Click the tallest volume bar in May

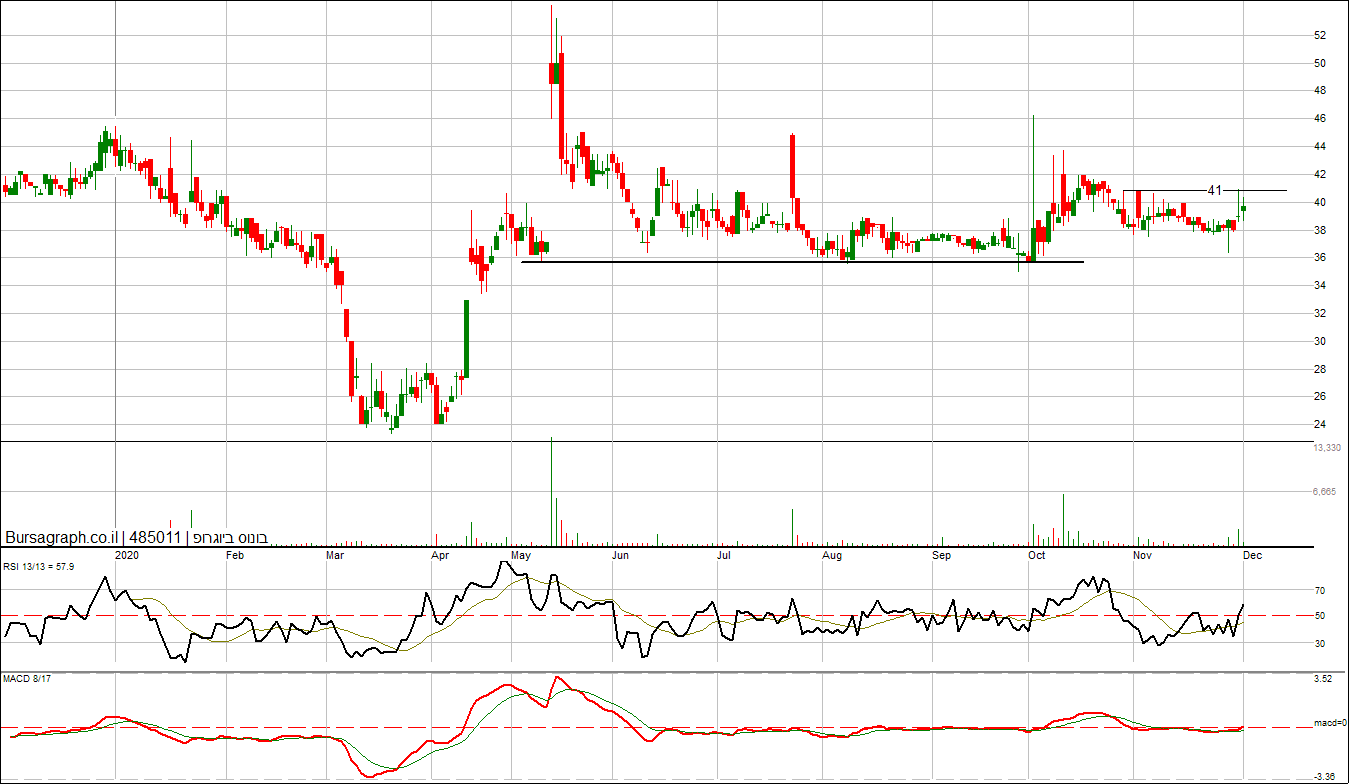(551, 491)
